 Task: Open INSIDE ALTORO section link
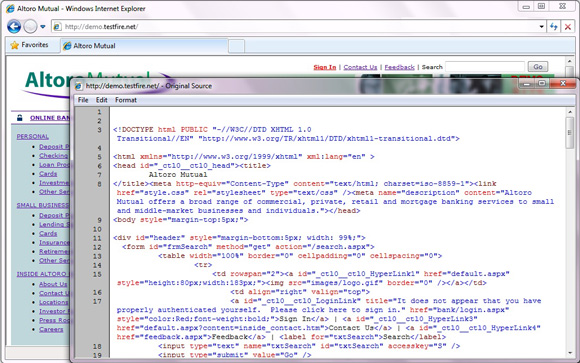[43, 274]
